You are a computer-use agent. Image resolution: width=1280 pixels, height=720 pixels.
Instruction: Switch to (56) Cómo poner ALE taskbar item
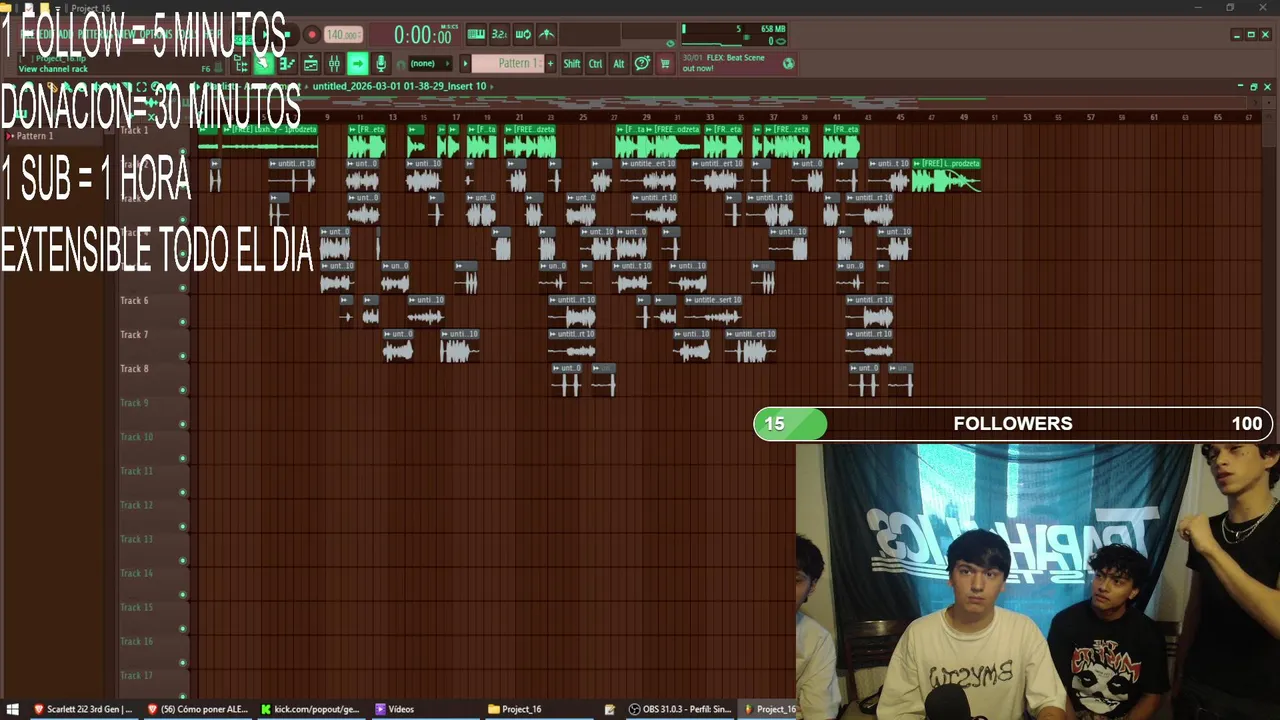[197, 709]
